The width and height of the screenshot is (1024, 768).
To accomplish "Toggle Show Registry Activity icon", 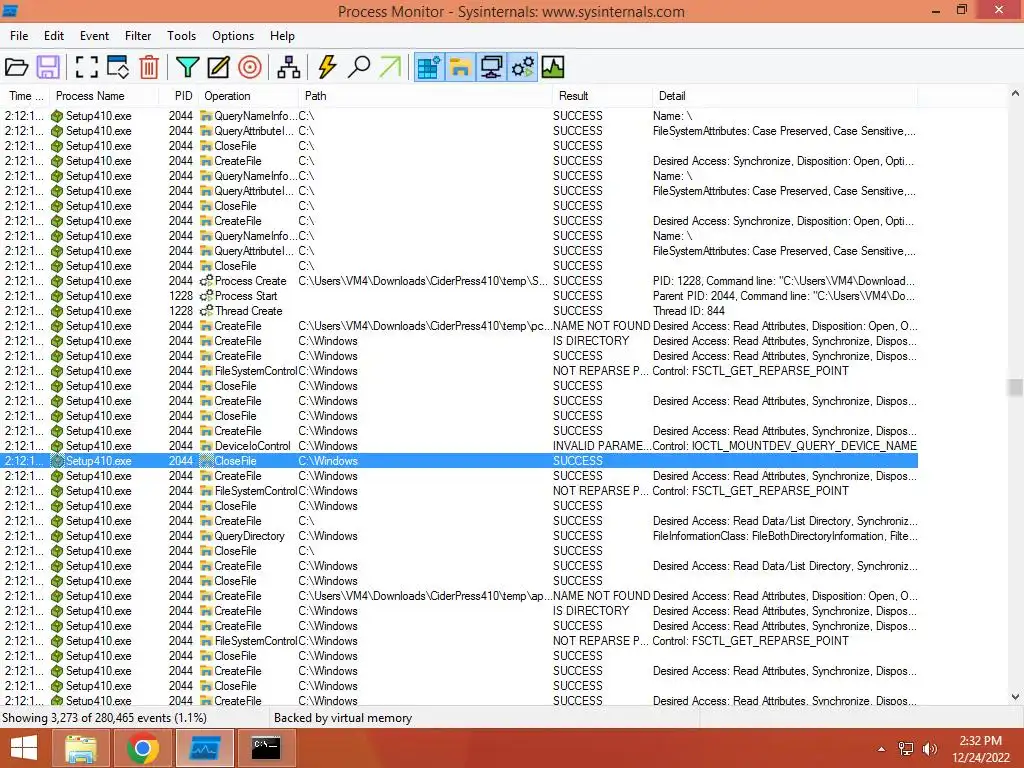I will click(x=429, y=67).
